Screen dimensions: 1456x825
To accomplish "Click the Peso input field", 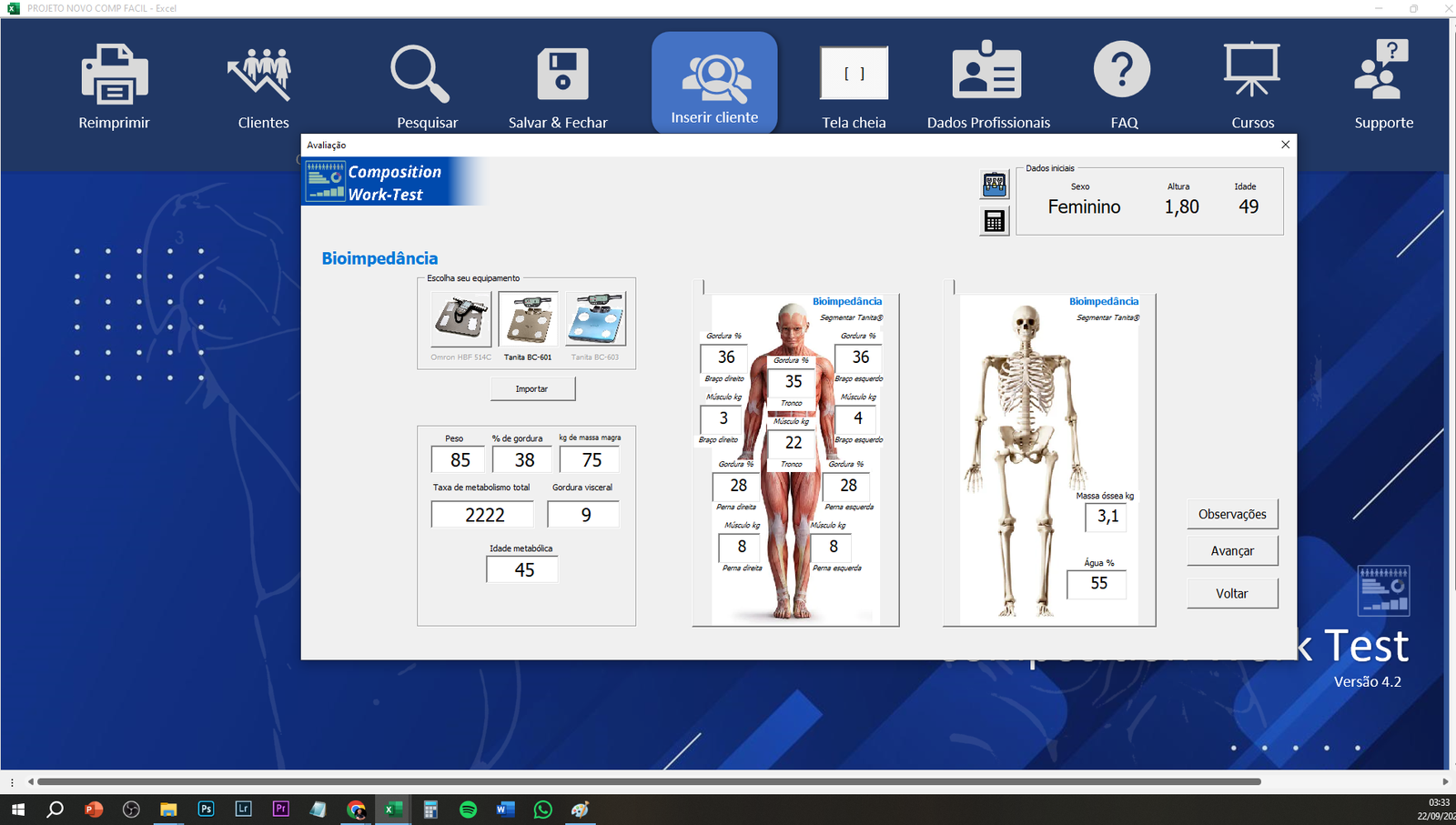I will coord(458,460).
